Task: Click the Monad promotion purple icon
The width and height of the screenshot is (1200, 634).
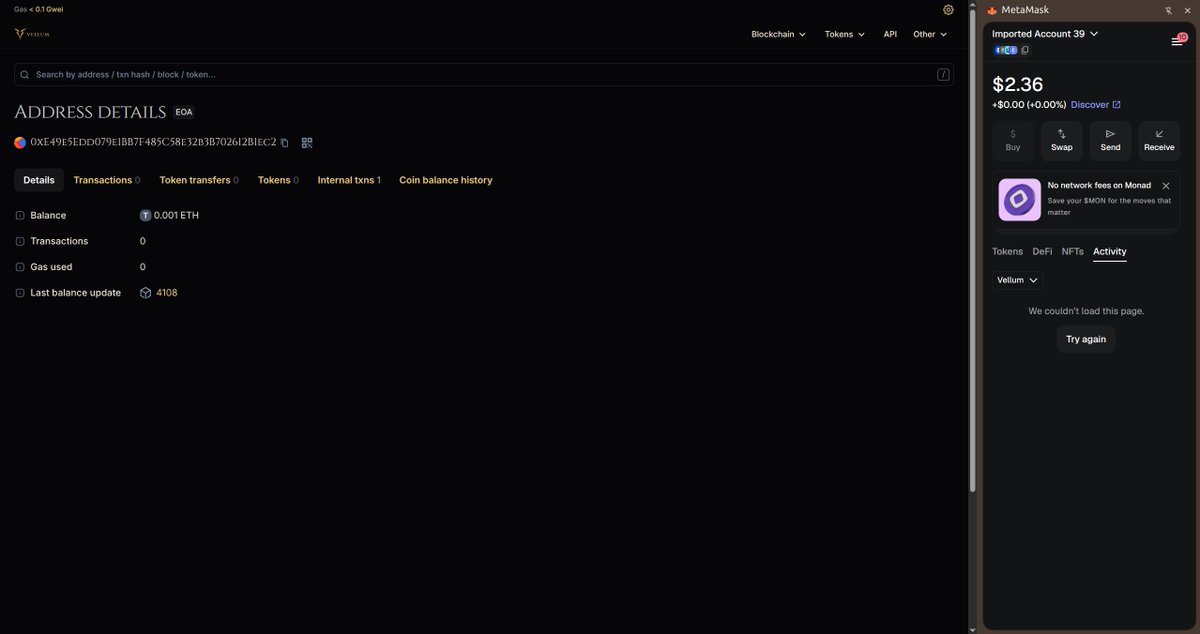Action: 1019,200
